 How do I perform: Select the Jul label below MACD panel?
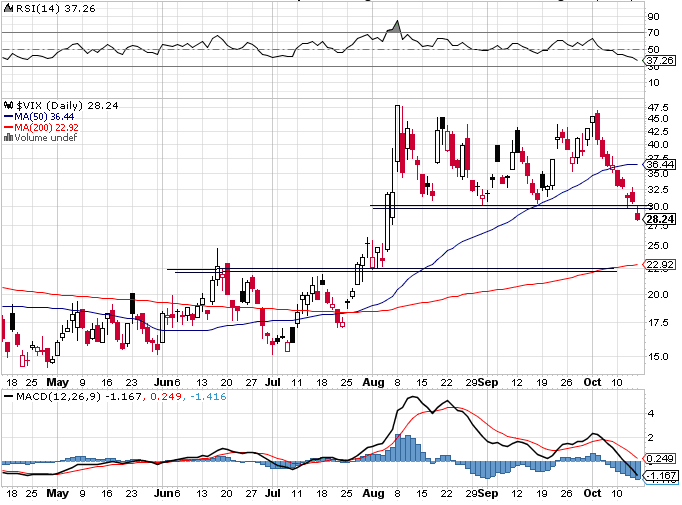pyautogui.click(x=273, y=493)
